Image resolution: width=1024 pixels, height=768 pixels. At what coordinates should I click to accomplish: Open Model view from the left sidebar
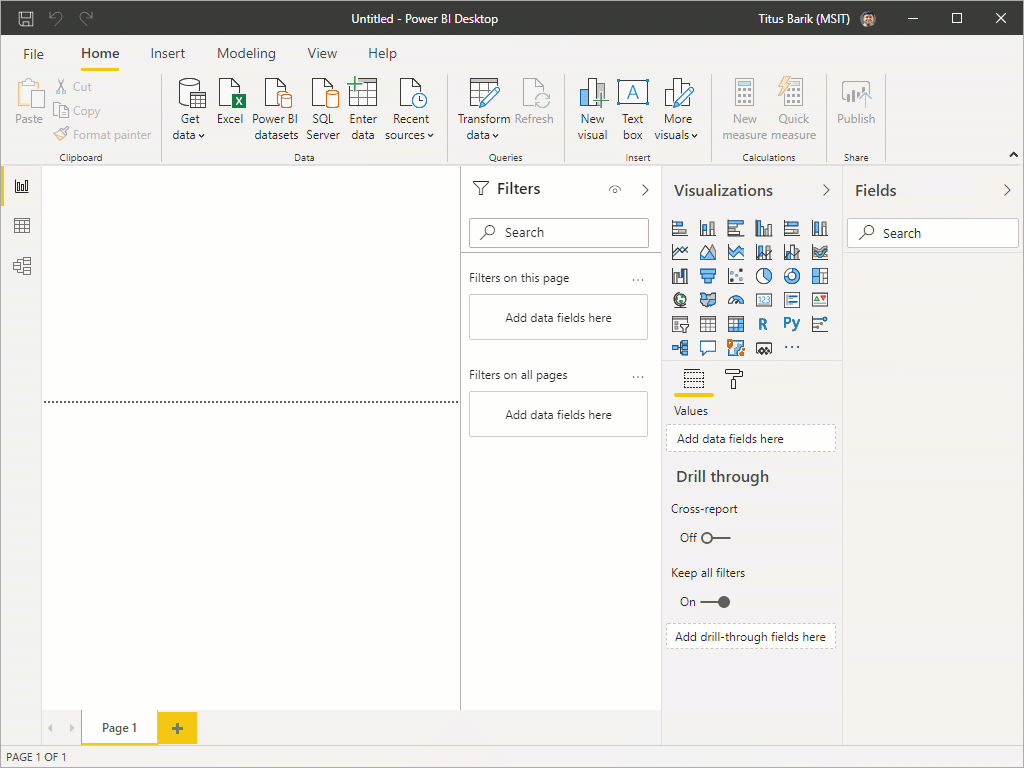pos(20,265)
